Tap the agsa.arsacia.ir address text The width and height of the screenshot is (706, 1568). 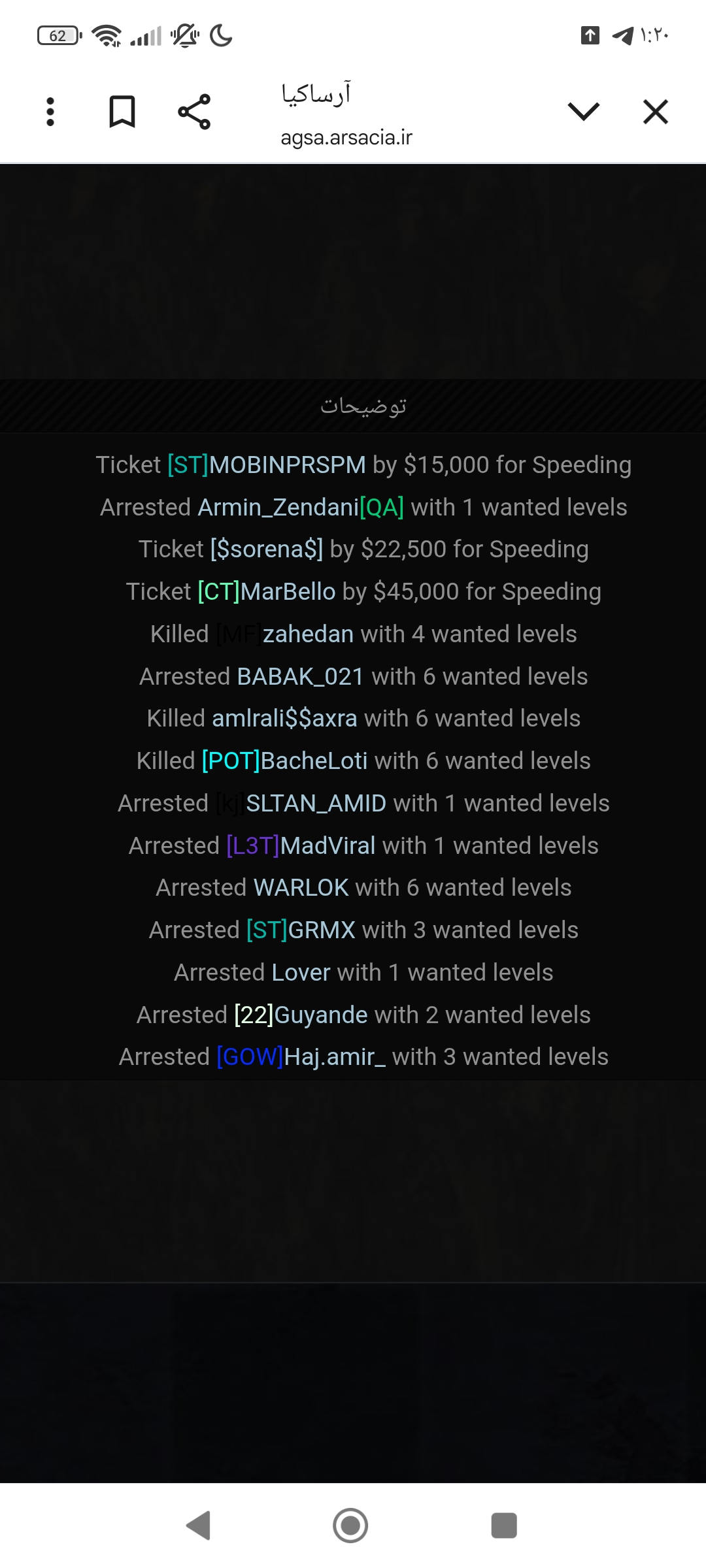(x=346, y=137)
